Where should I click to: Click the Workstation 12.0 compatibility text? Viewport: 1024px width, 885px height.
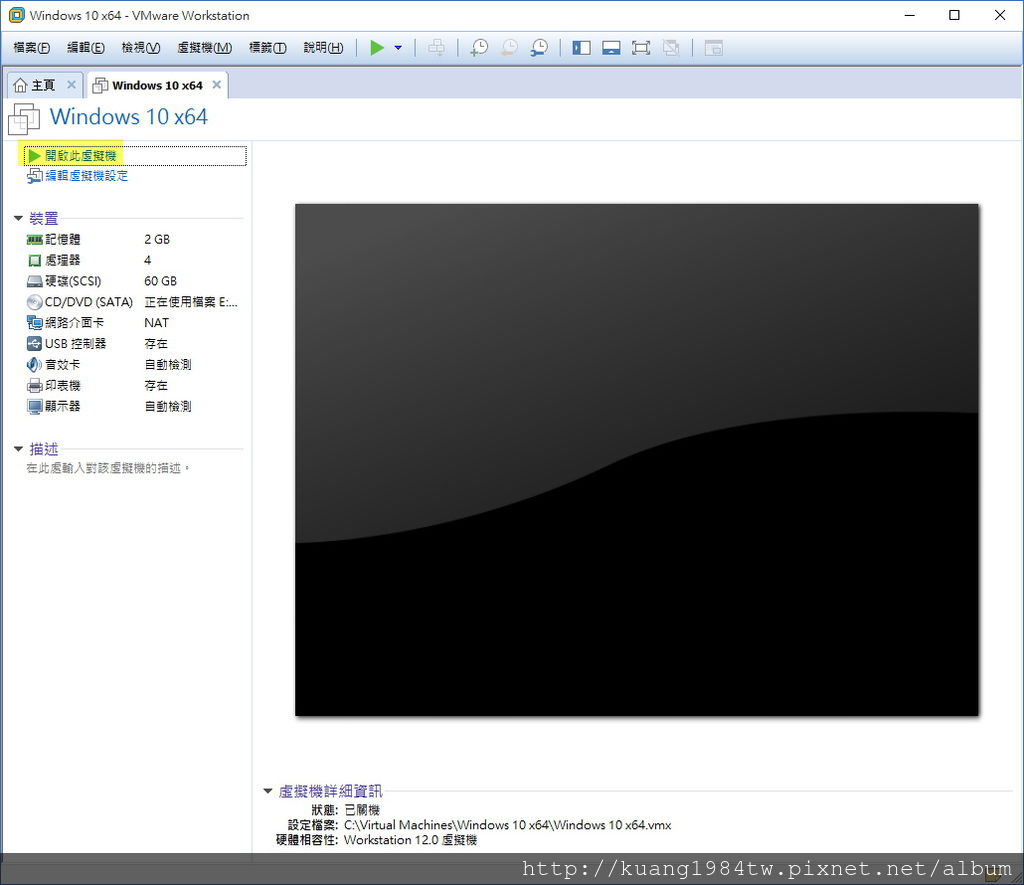[410, 840]
